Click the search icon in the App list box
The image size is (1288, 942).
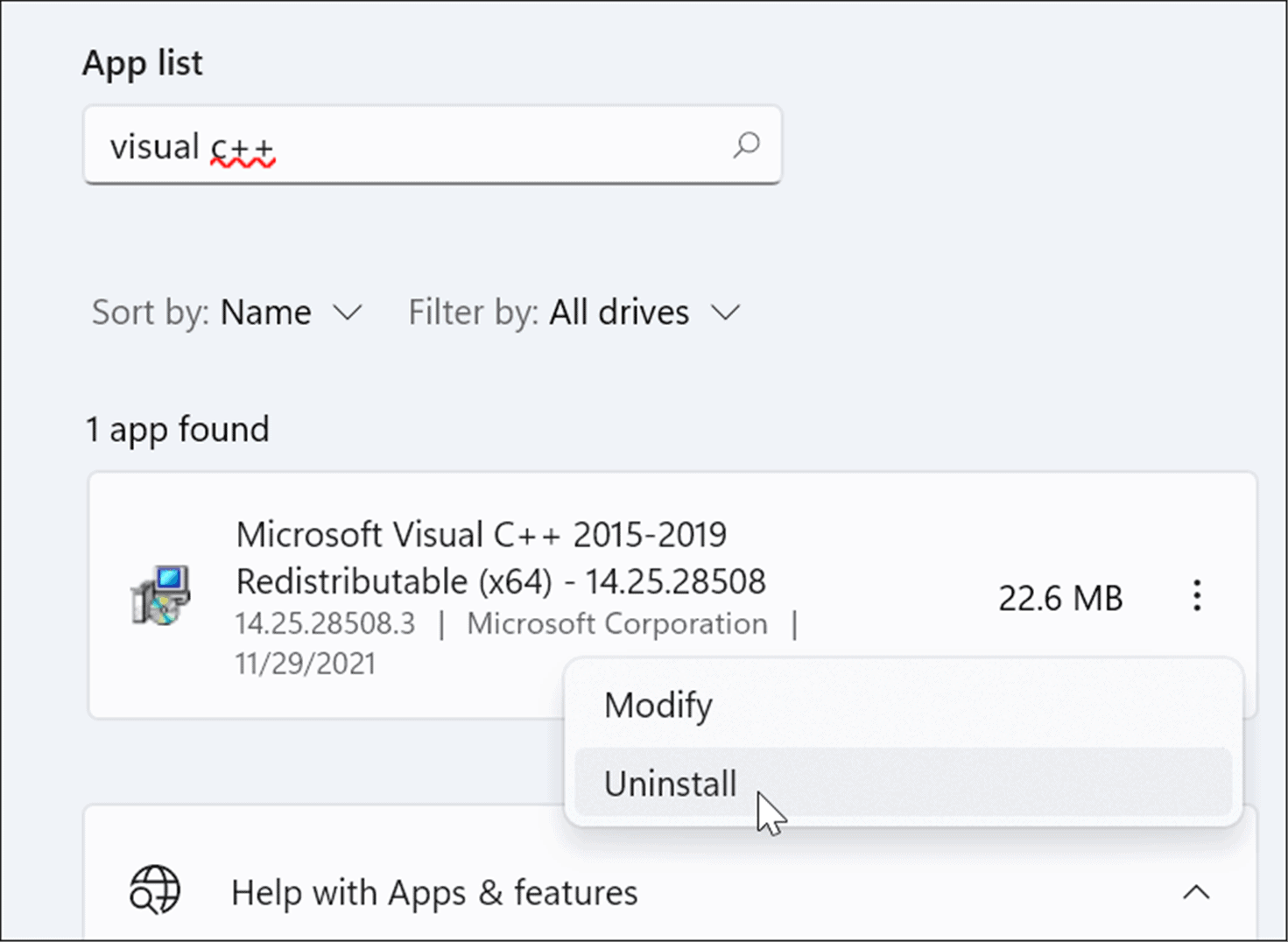[x=747, y=145]
